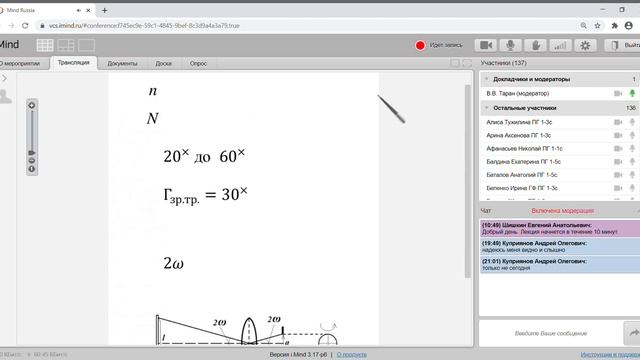Switch to the Трансляция tab
The image size is (640, 360).
tap(73, 63)
